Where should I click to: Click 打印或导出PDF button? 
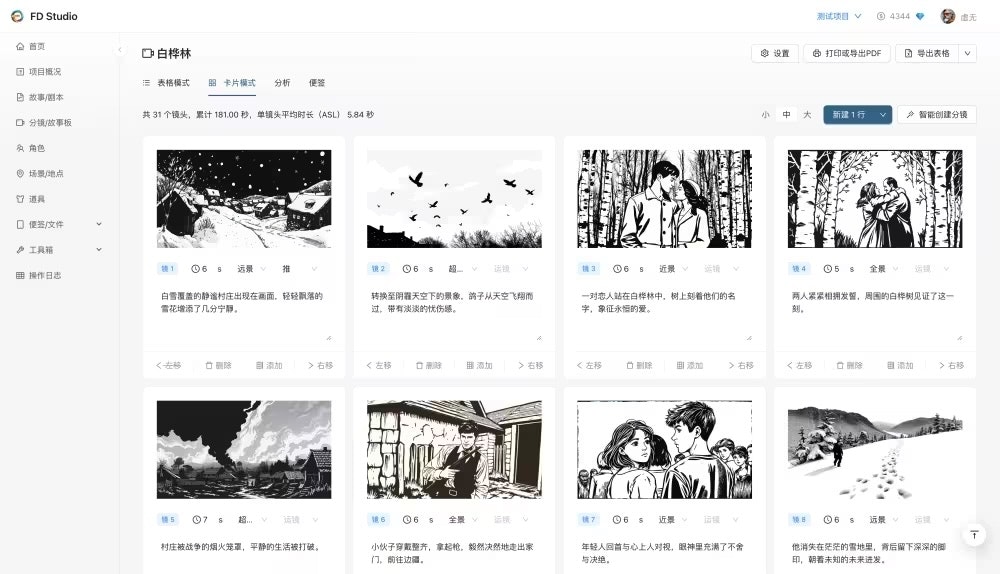pyautogui.click(x=846, y=54)
